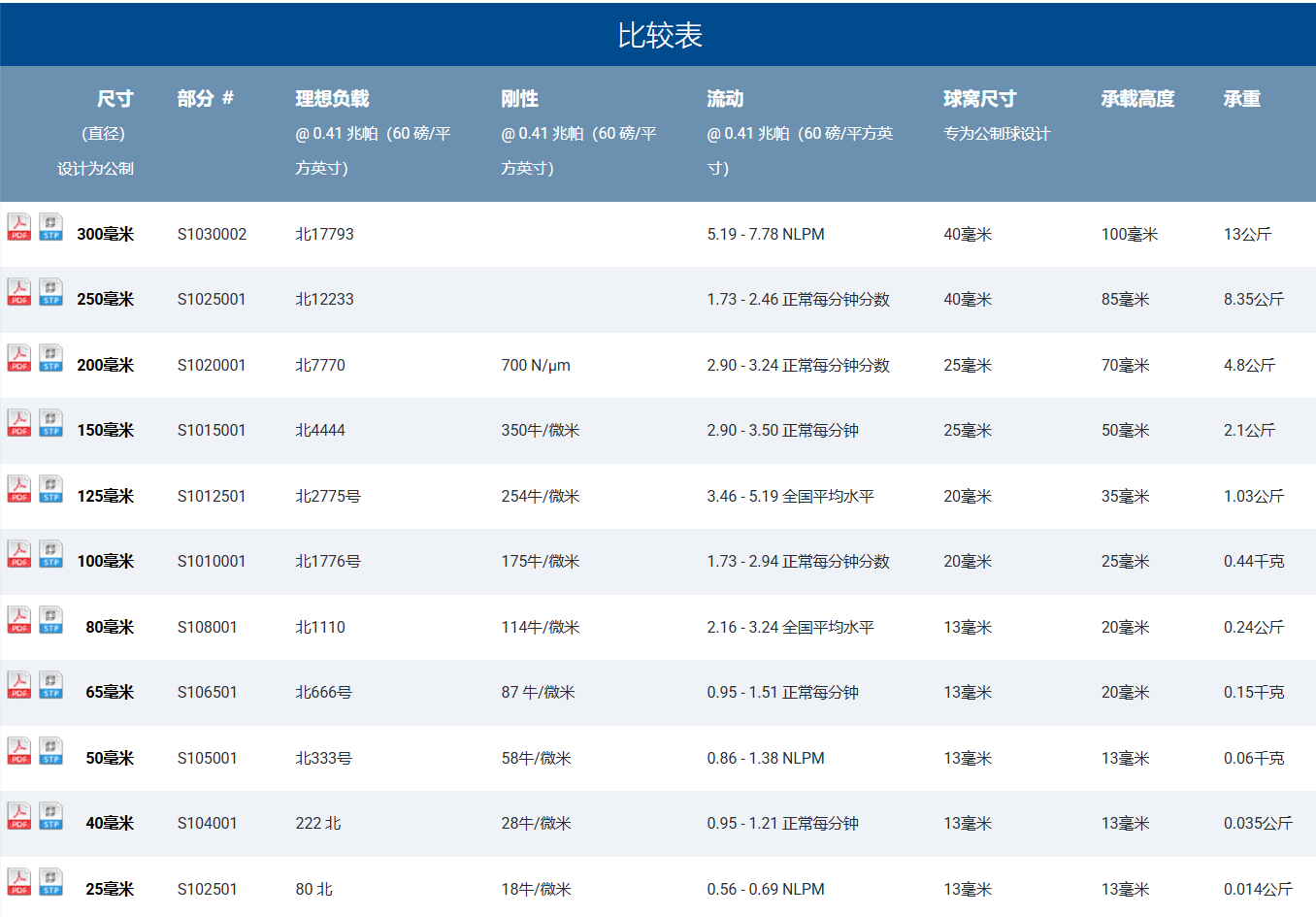Click the 300毫米 size link
1316x917 pixels.
[105, 234]
